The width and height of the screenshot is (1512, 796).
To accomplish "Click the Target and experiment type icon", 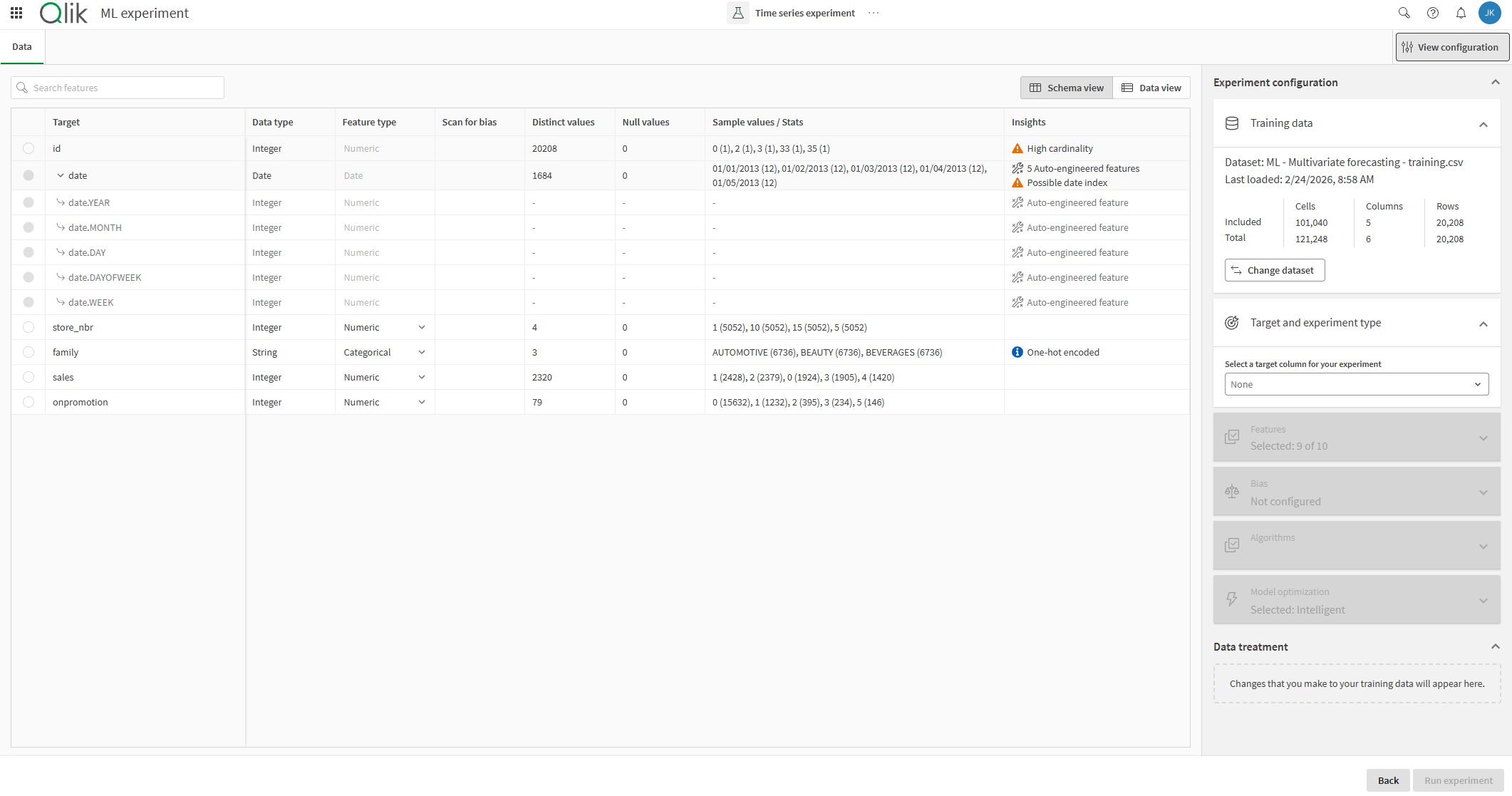I will click(1232, 322).
